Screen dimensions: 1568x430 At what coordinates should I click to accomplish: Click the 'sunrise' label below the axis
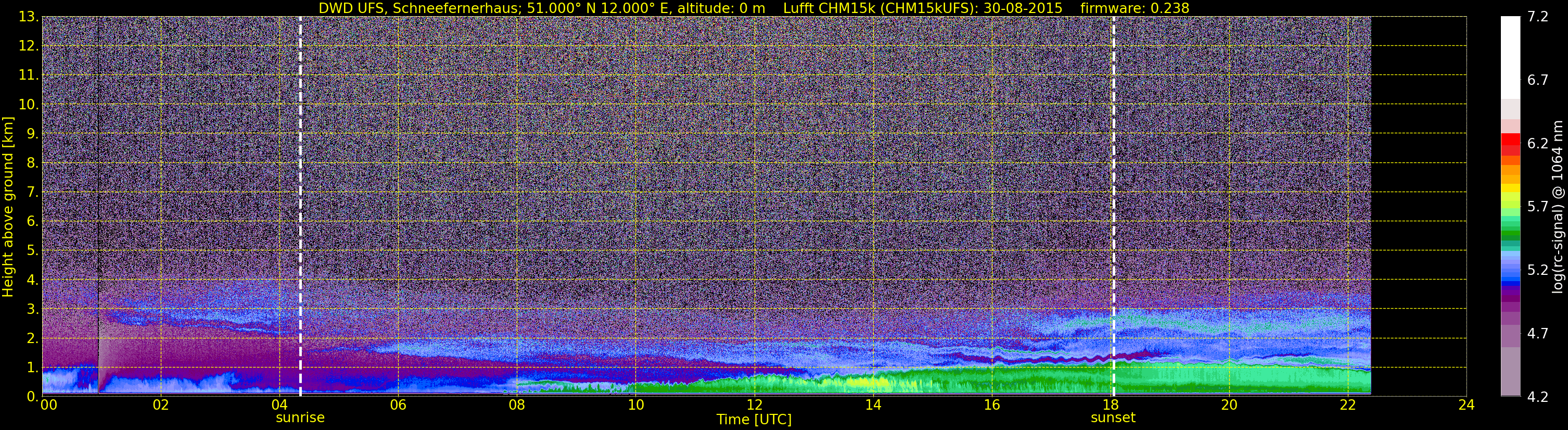pos(300,418)
